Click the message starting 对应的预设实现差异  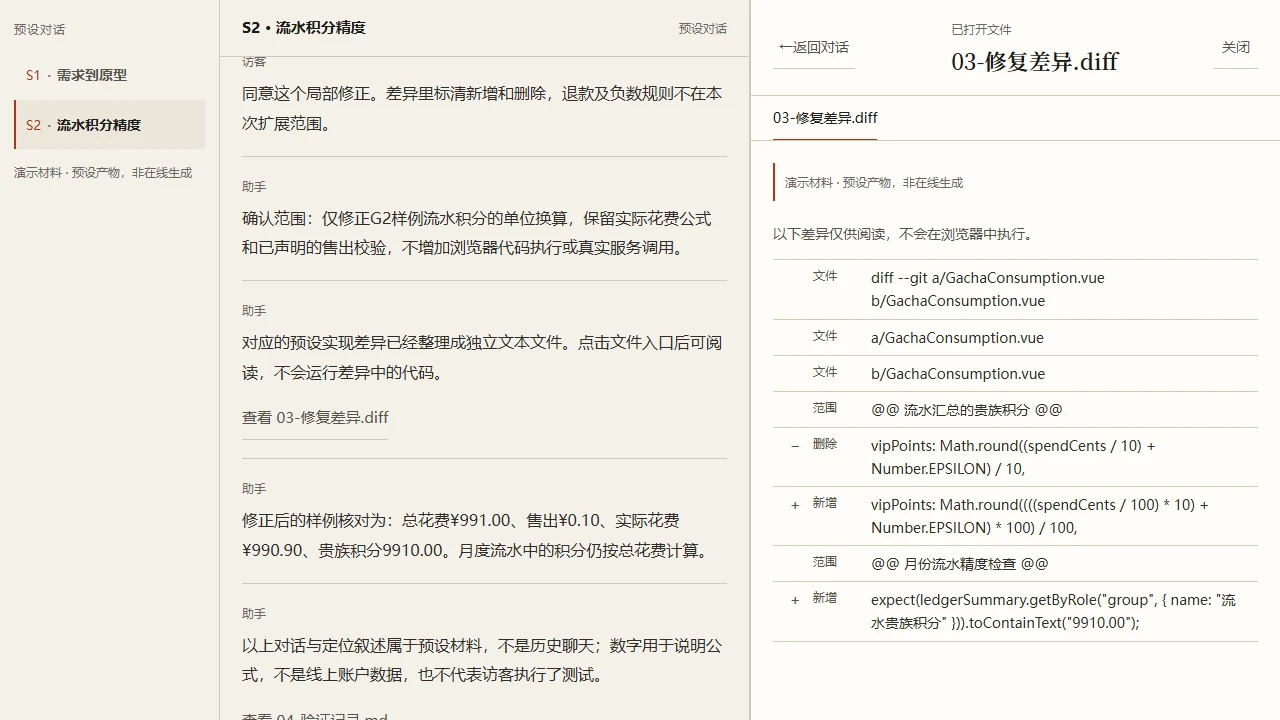point(482,358)
